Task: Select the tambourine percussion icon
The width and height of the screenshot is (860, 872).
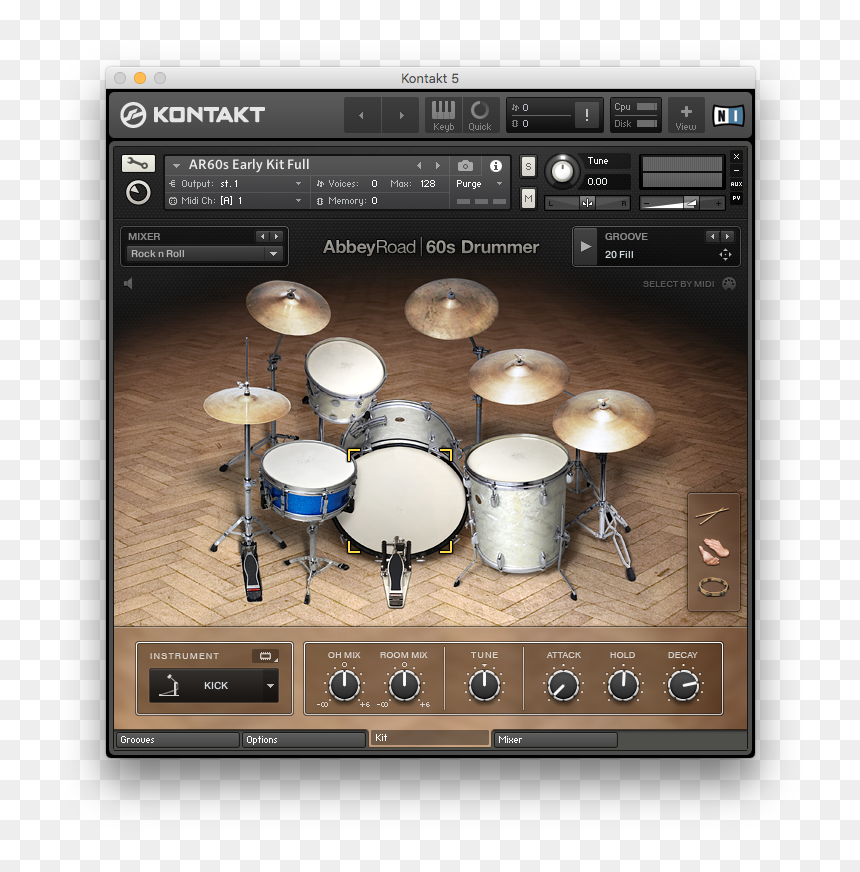Action: (713, 587)
